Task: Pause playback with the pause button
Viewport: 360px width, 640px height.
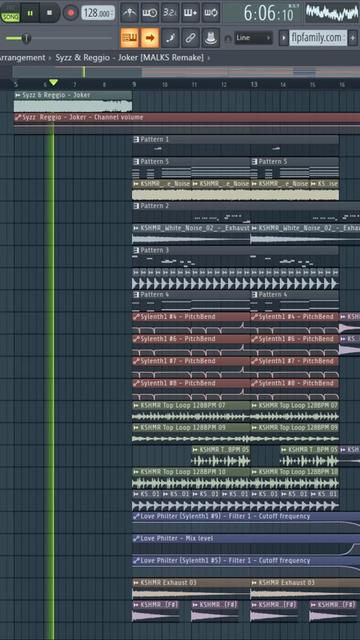Action: (x=30, y=13)
